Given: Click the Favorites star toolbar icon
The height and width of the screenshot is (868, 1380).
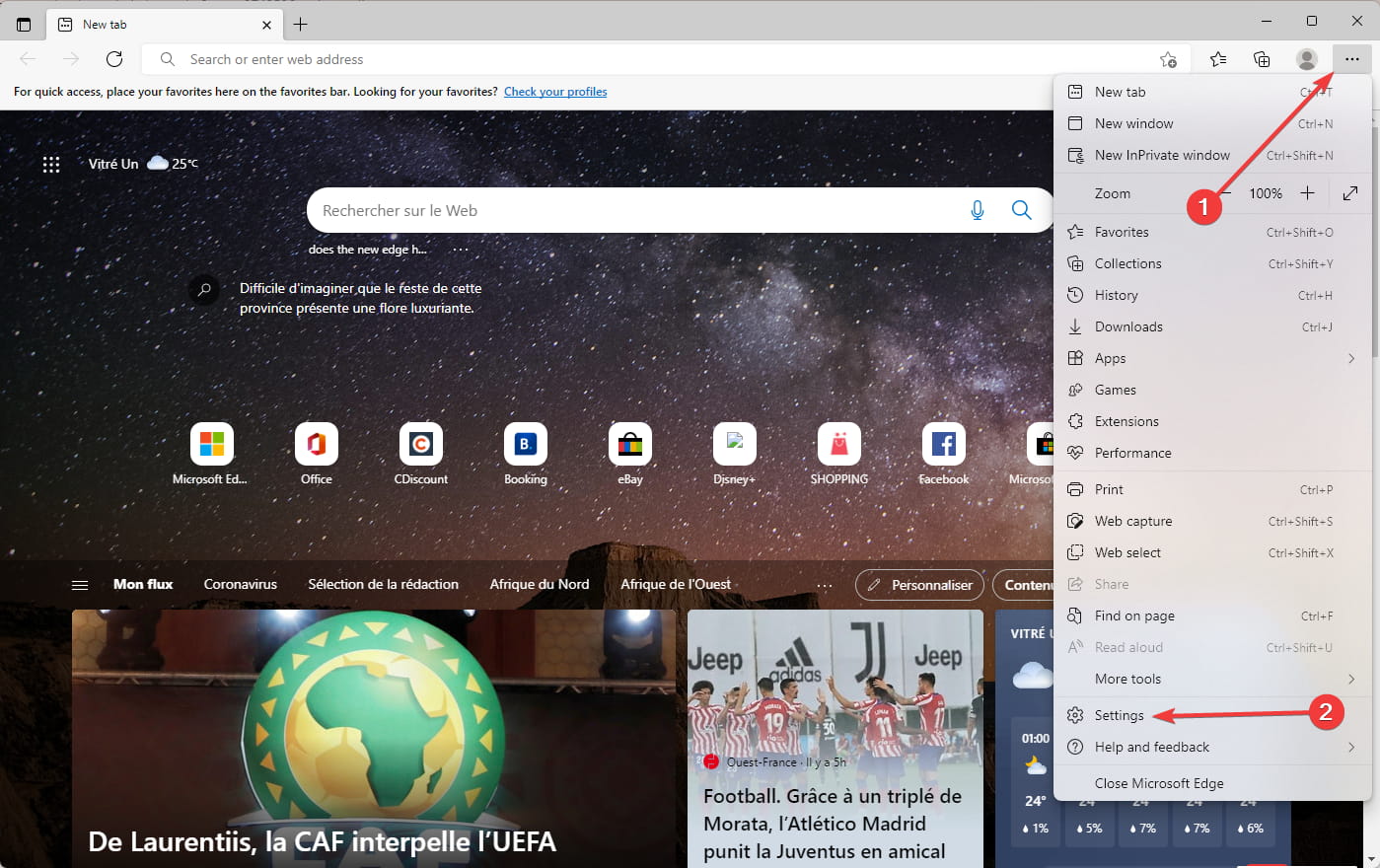Looking at the screenshot, I should 1218,59.
